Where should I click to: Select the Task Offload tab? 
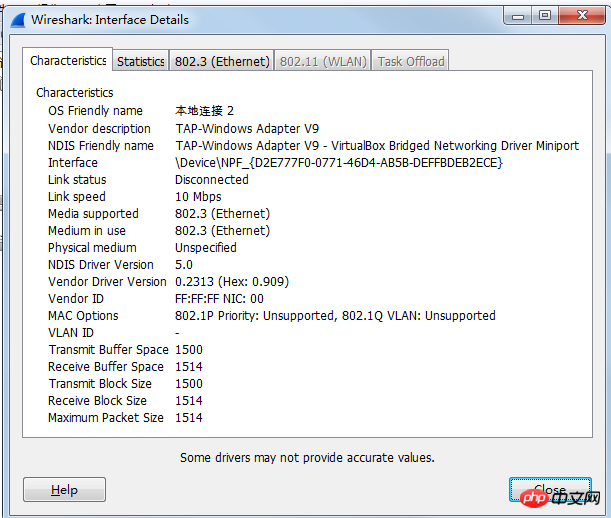point(411,61)
